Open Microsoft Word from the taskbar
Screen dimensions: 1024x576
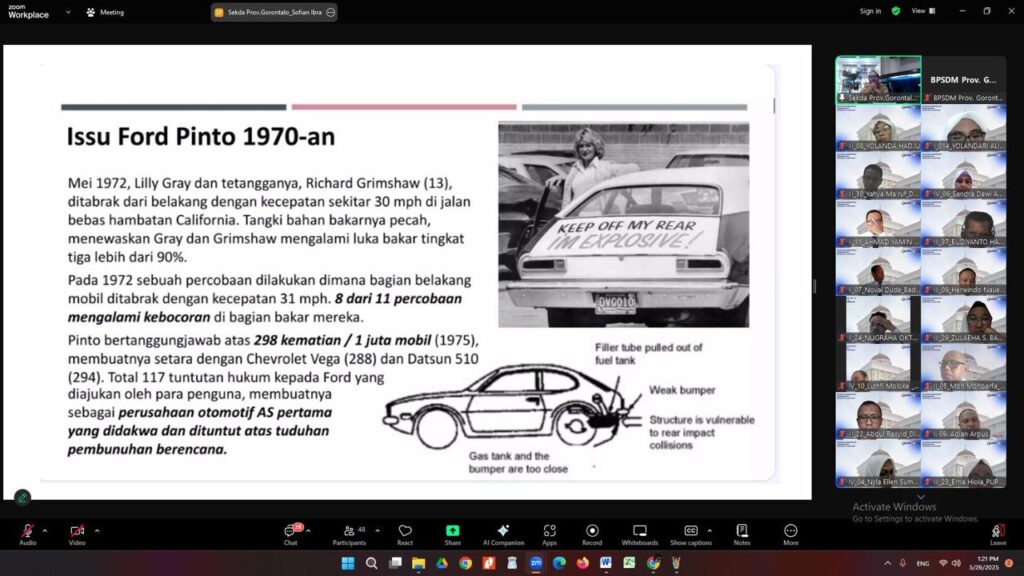pyautogui.click(x=606, y=563)
